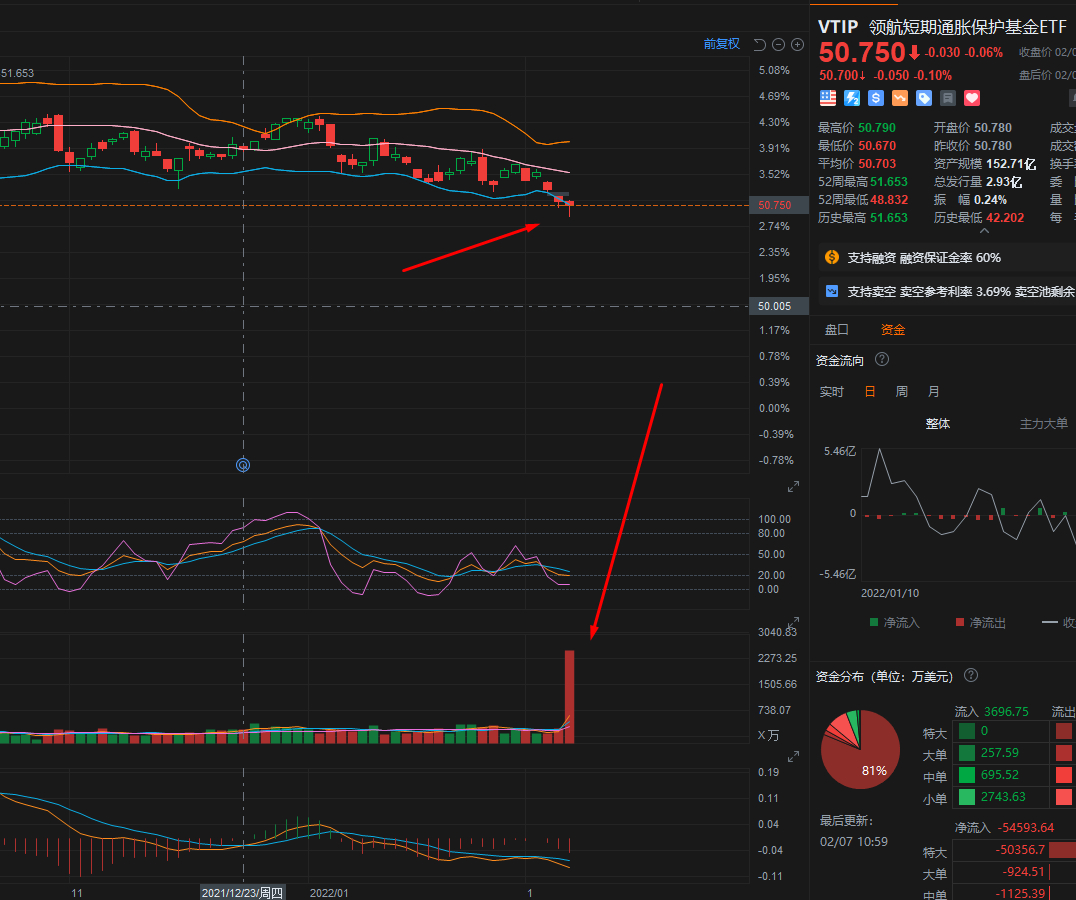Click the US flag market icon
The width and height of the screenshot is (1076, 900).
[x=828, y=98]
